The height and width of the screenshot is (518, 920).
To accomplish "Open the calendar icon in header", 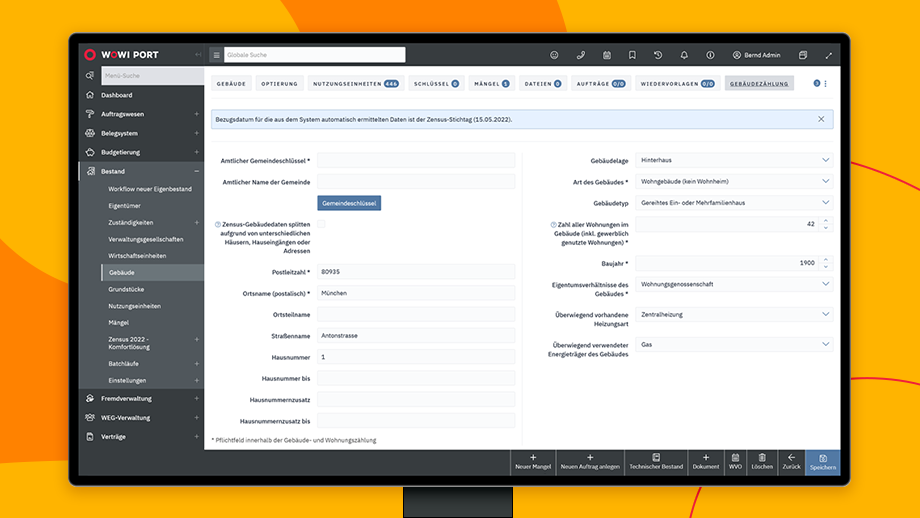I will pos(606,55).
